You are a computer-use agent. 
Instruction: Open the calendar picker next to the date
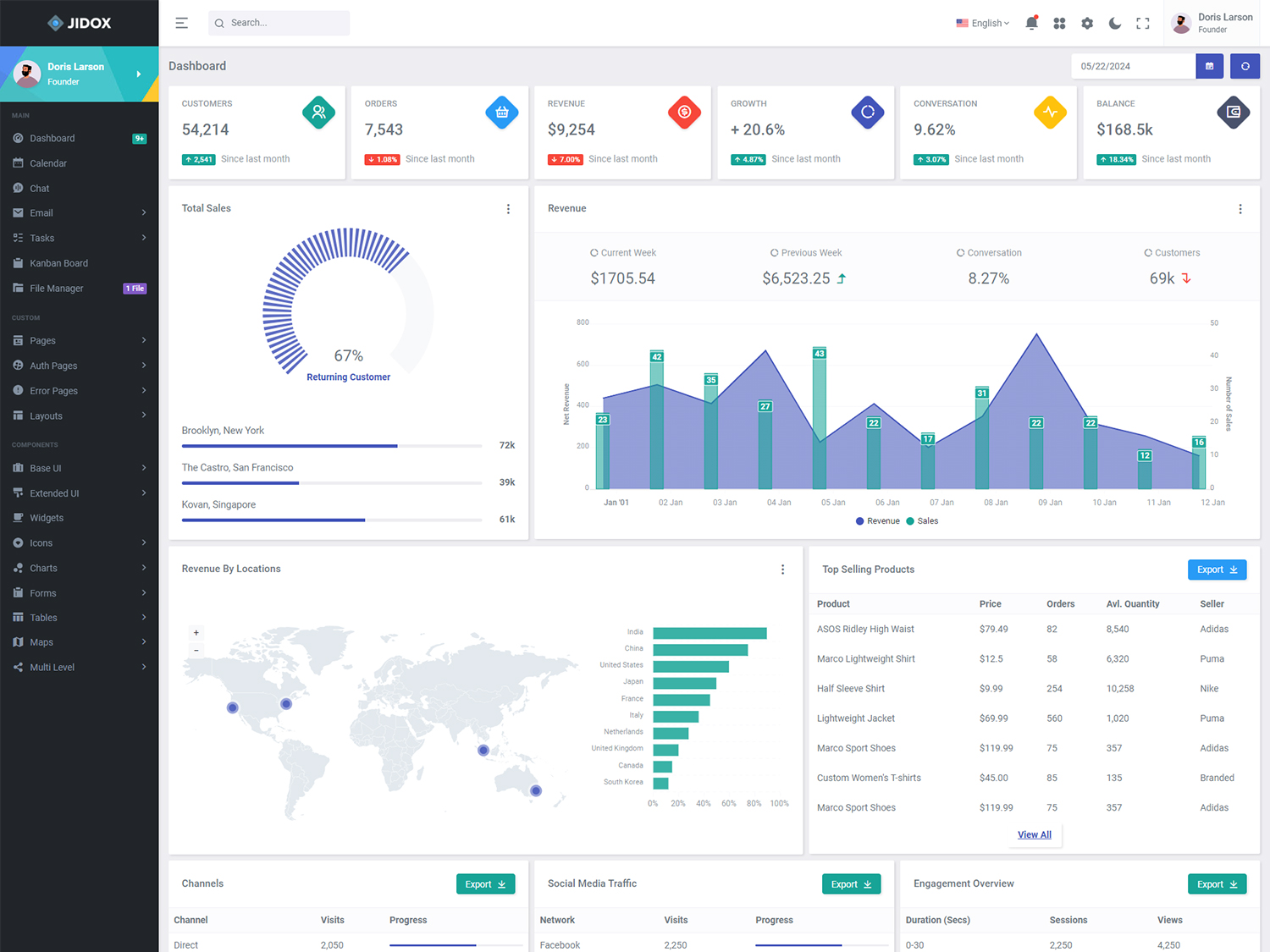tap(1209, 65)
